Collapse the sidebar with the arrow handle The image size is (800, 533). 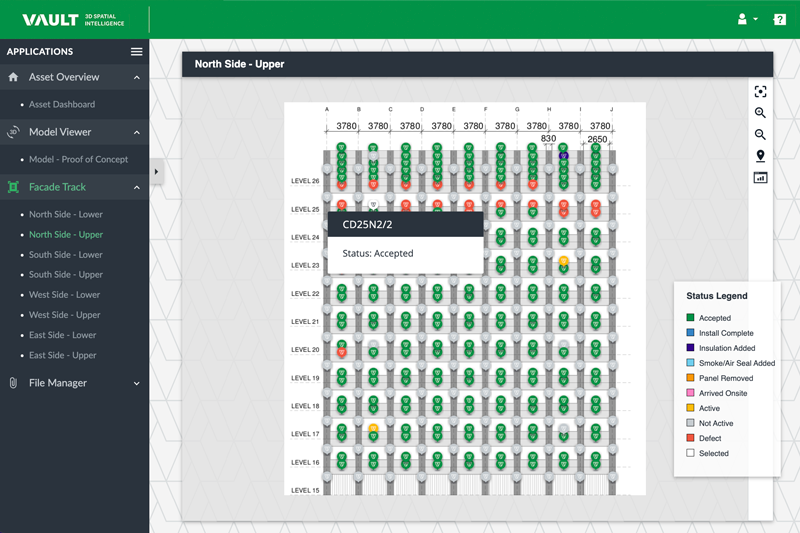157,172
